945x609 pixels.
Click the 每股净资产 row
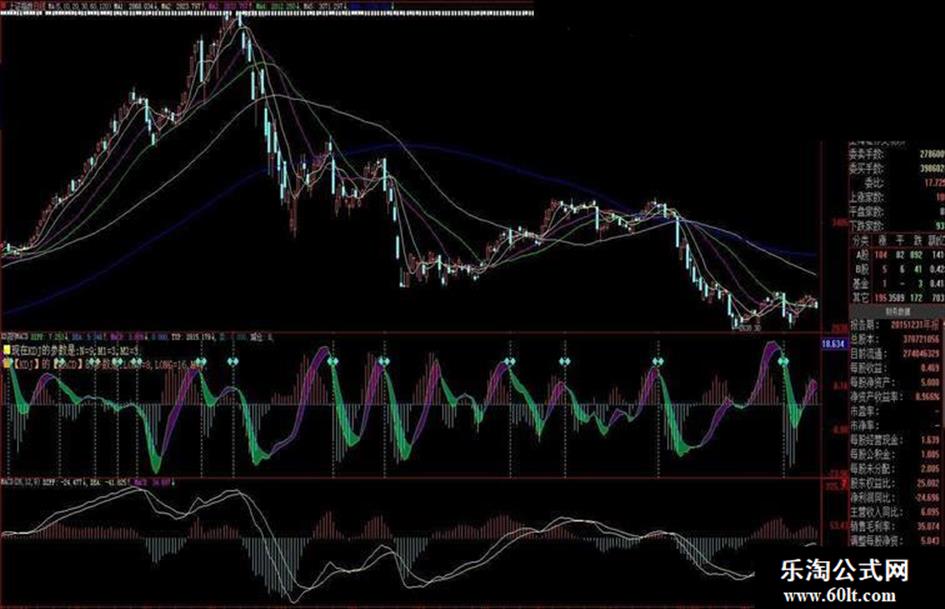pyautogui.click(x=897, y=382)
